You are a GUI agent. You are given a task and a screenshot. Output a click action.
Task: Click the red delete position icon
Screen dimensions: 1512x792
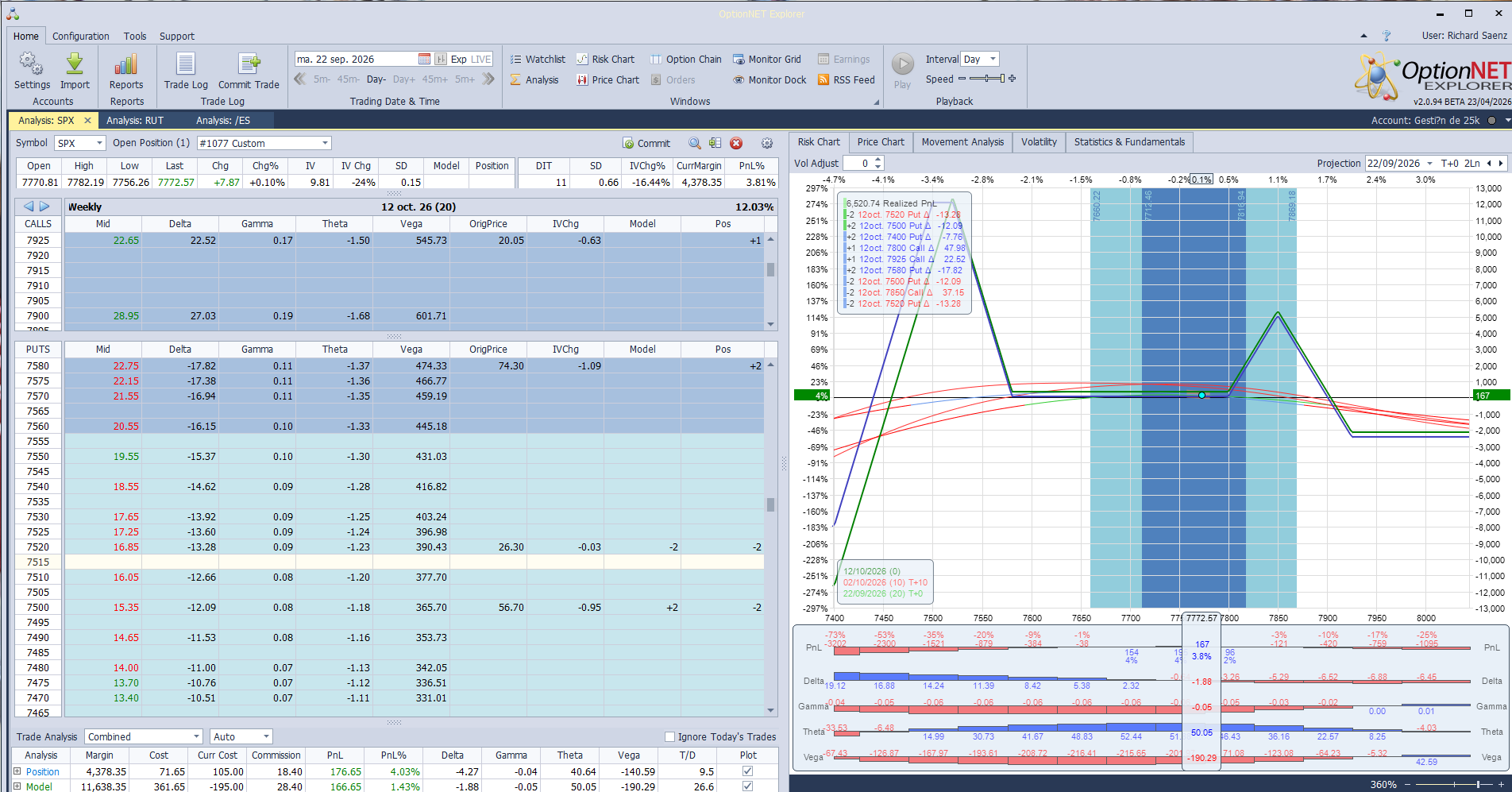click(736, 143)
